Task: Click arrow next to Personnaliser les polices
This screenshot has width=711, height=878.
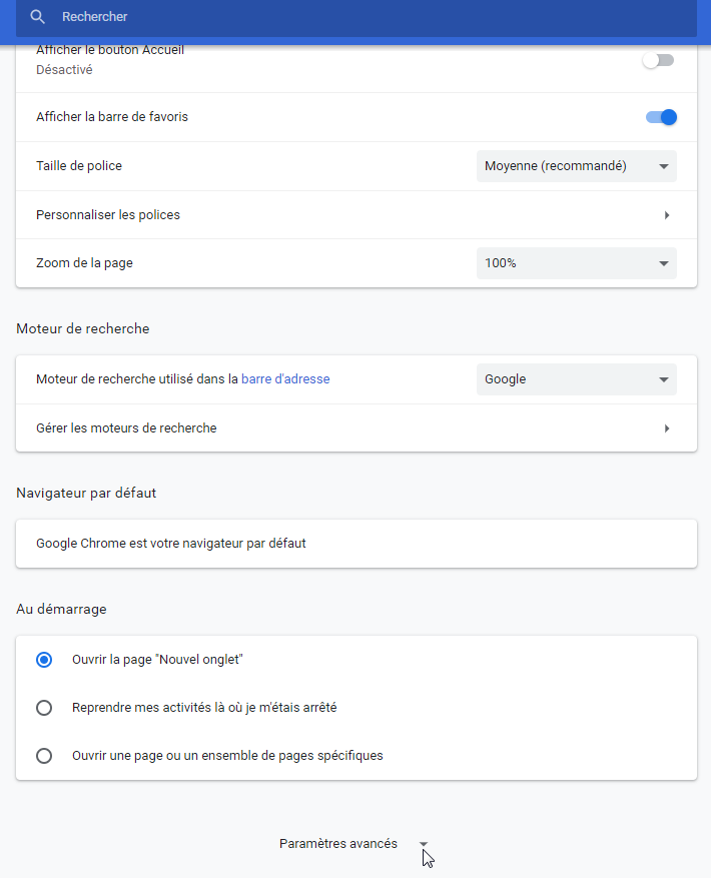Action: (x=667, y=215)
